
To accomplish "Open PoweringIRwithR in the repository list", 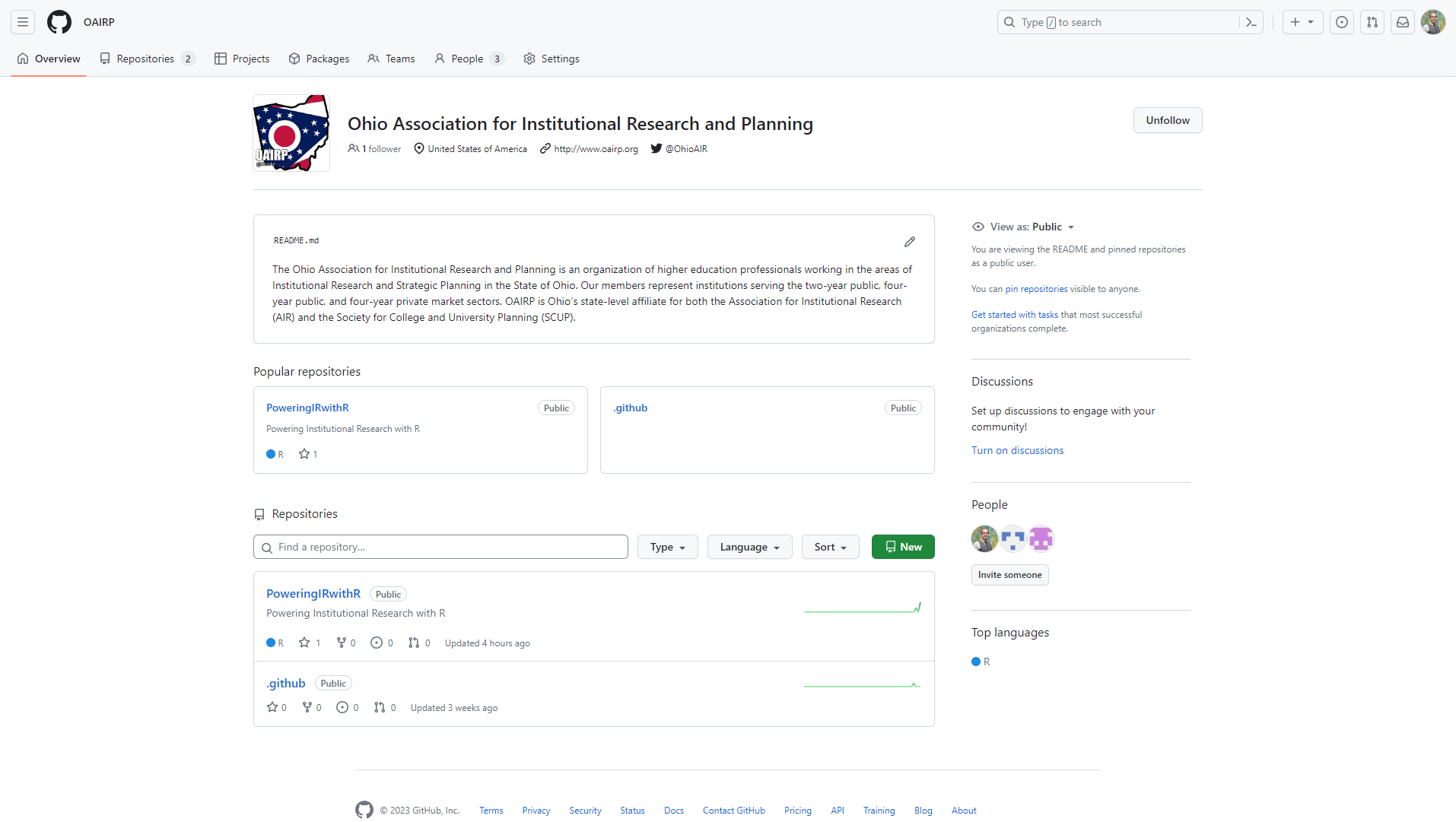I will 313,593.
